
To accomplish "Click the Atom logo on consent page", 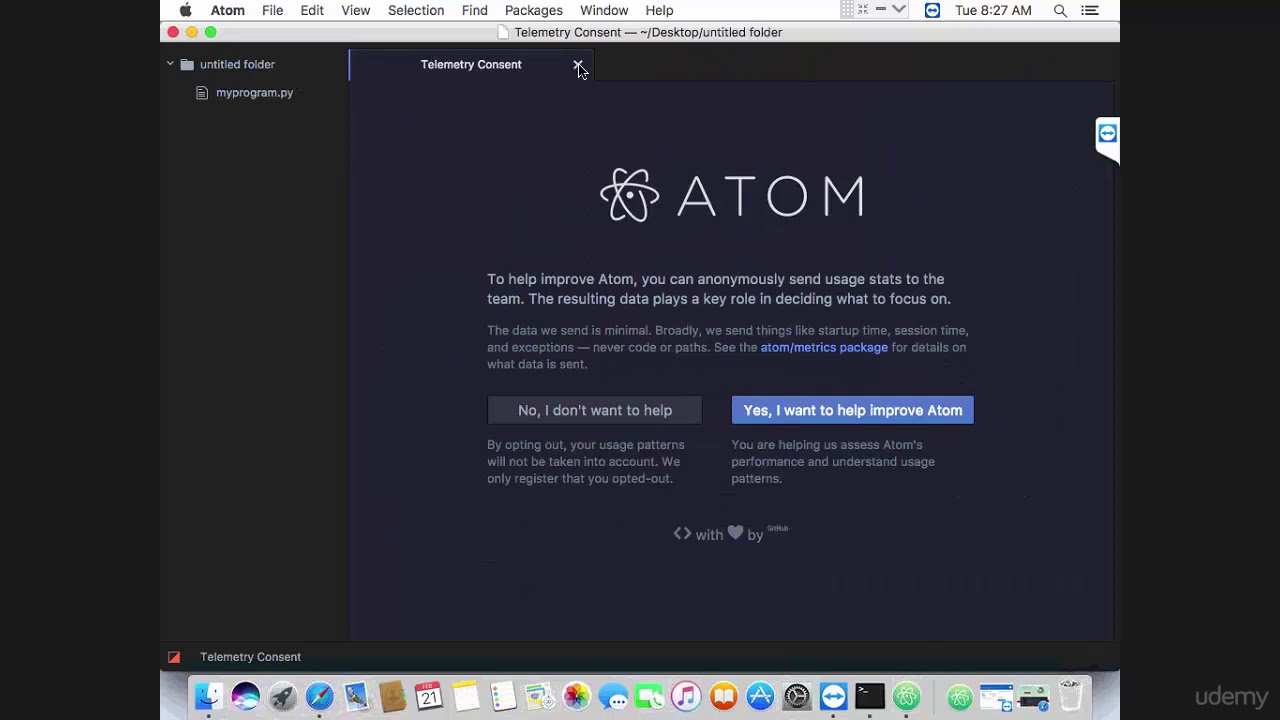I will (731, 195).
